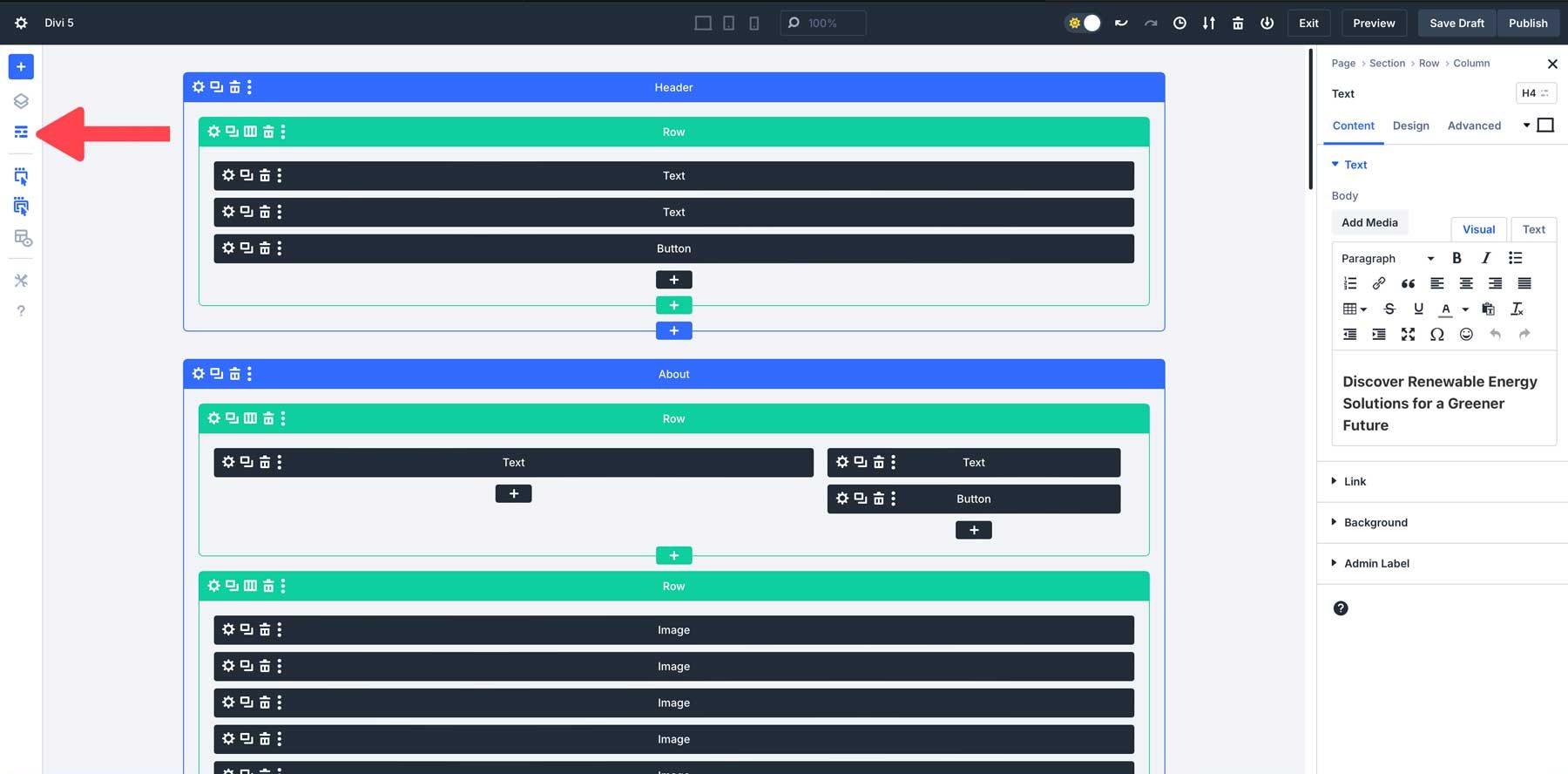
Task: Click the Row breadcrumb
Action: (1429, 63)
